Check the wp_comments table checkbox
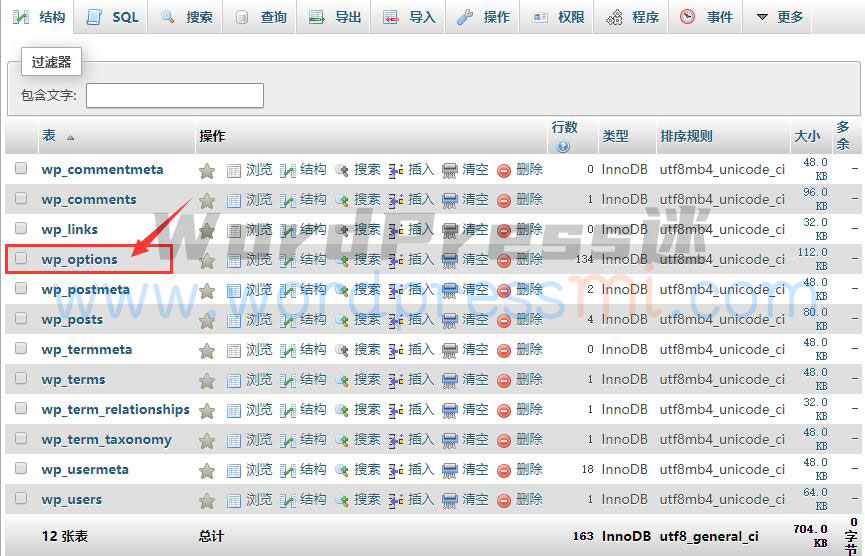This screenshot has width=865, height=556. [x=21, y=197]
